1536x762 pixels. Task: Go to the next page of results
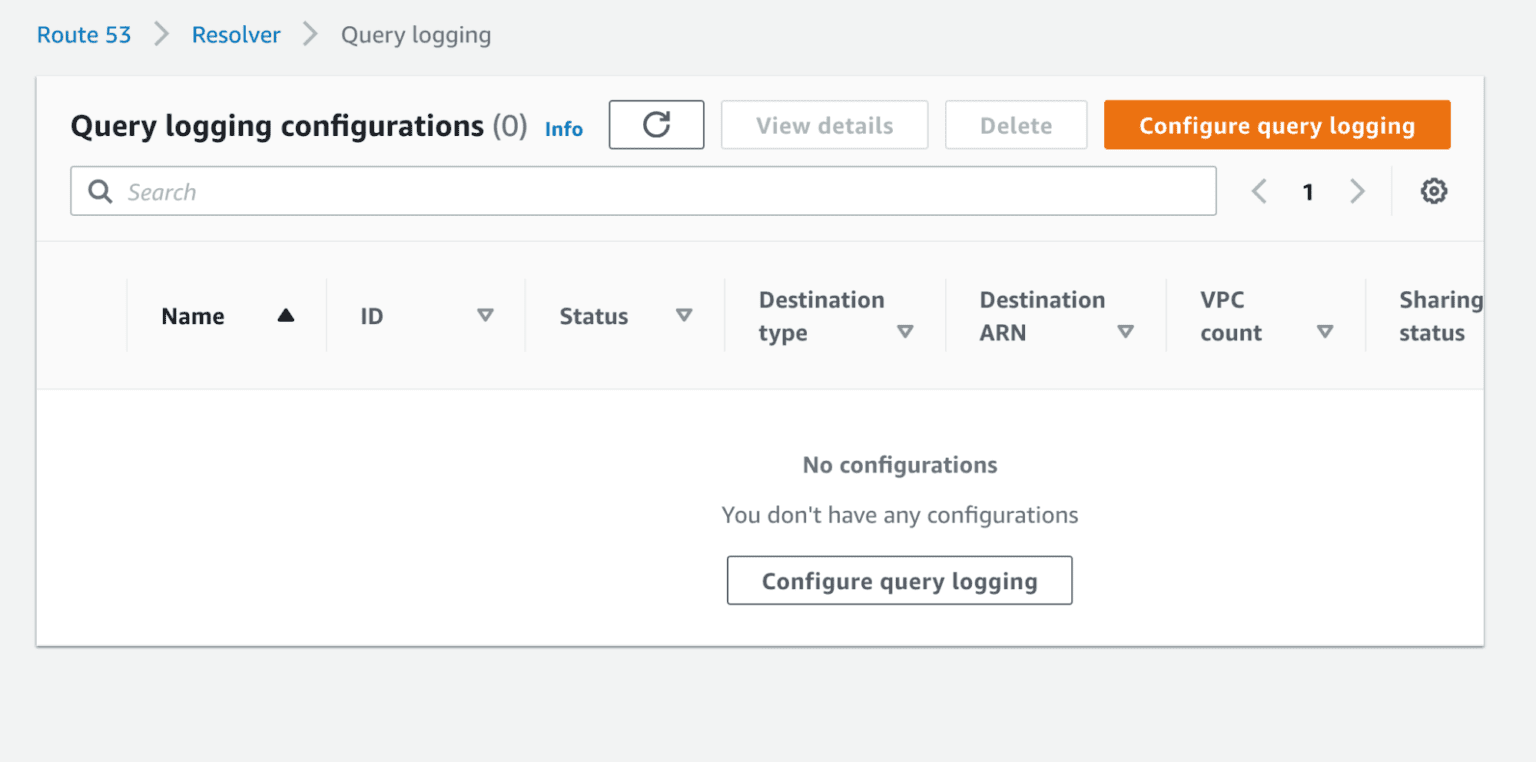tap(1357, 190)
